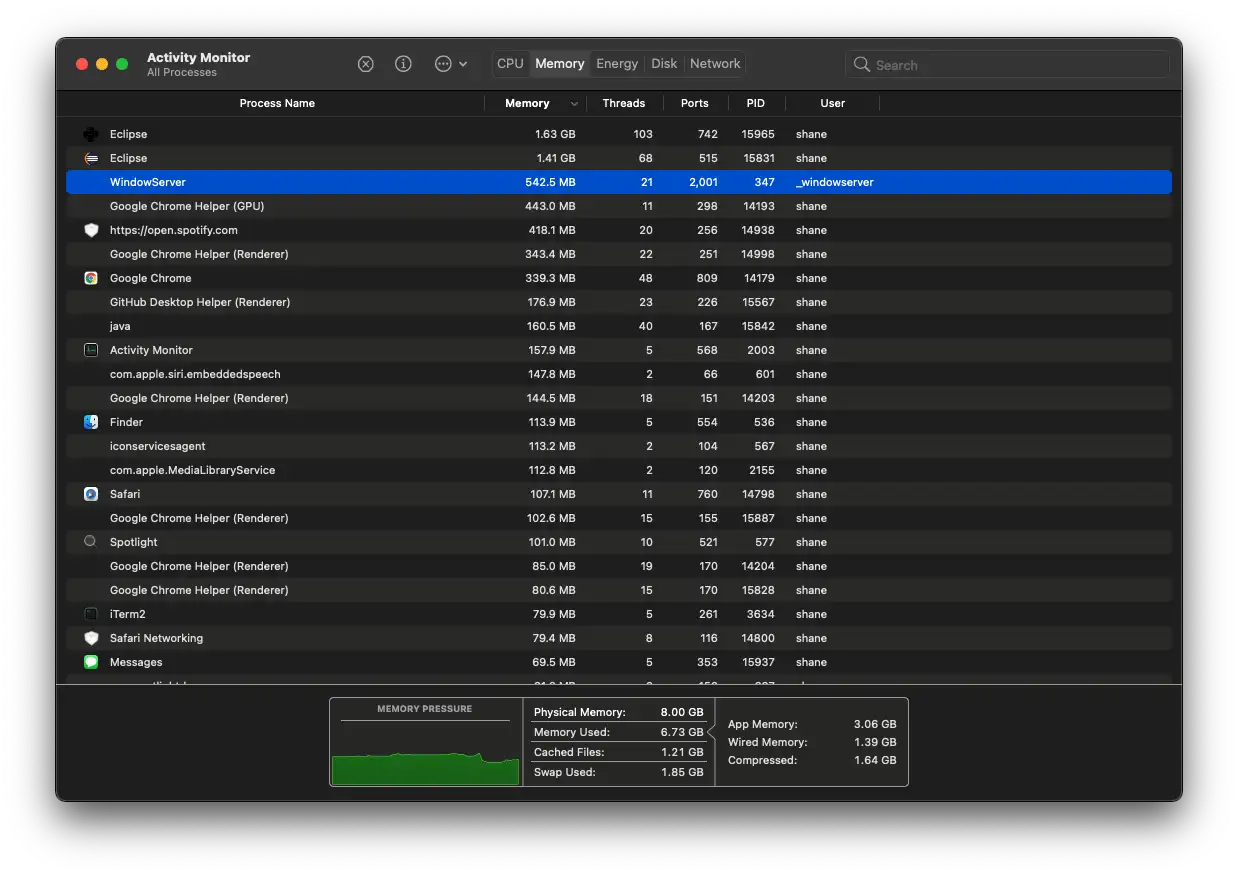The width and height of the screenshot is (1238, 875).
Task: Click the App Memory 3.06 GB value
Action: [875, 724]
